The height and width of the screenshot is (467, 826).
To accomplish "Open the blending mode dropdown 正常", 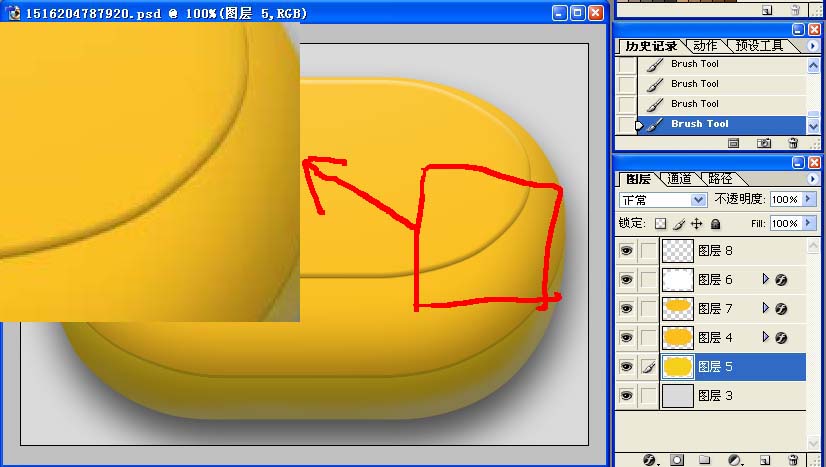I will coord(663,200).
